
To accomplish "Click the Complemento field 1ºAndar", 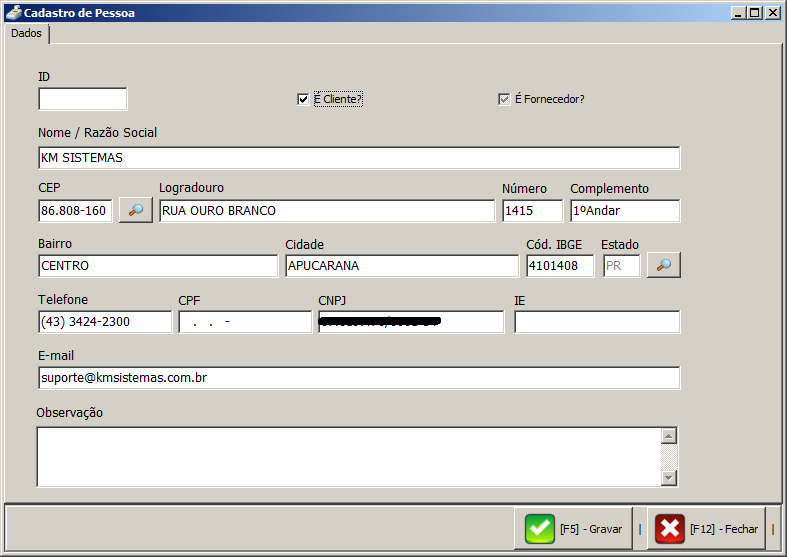I will (625, 211).
